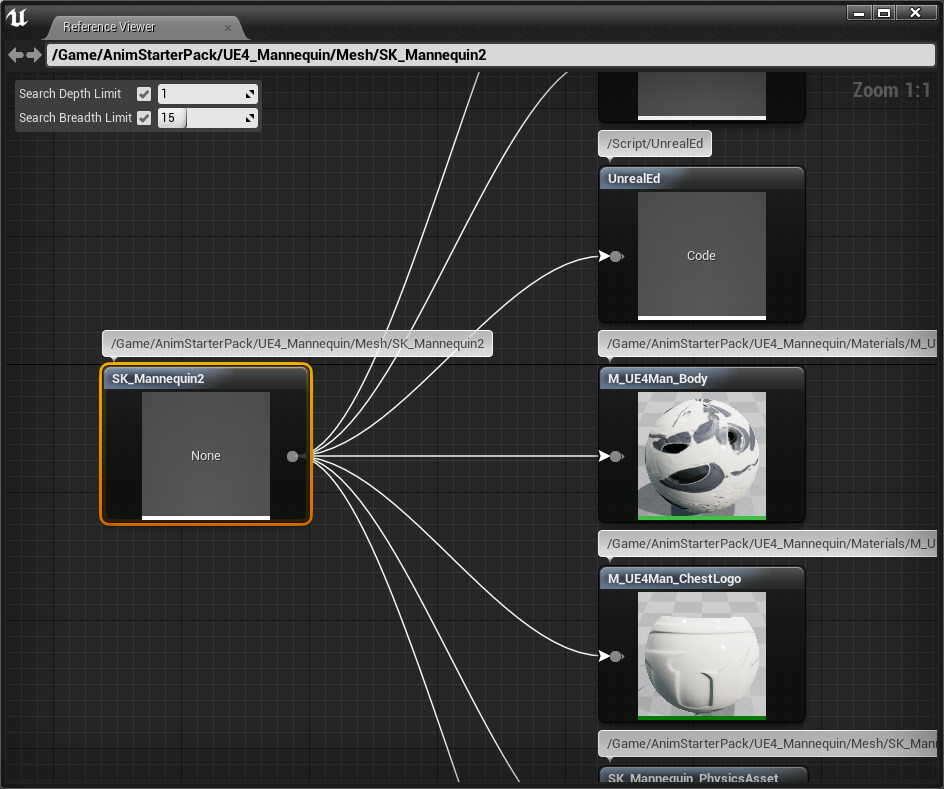The height and width of the screenshot is (789, 944).
Task: Click the Search Breadth Limit label
Action: pyautogui.click(x=75, y=118)
